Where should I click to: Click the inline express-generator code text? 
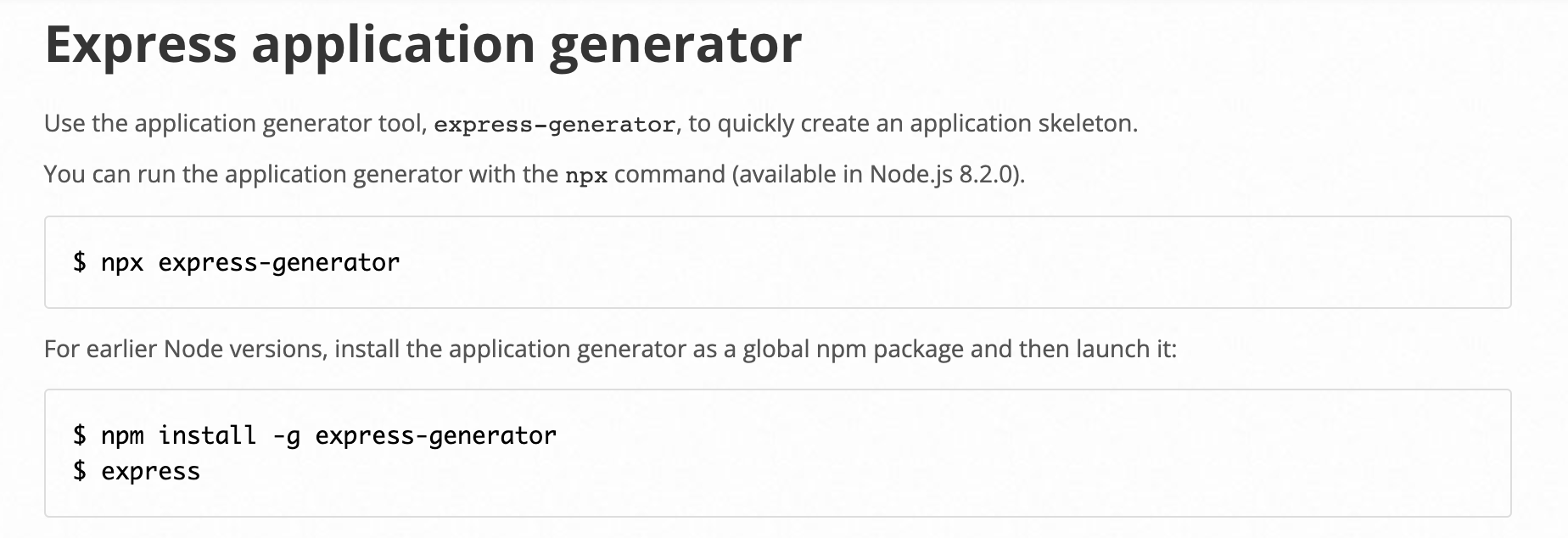(x=555, y=125)
